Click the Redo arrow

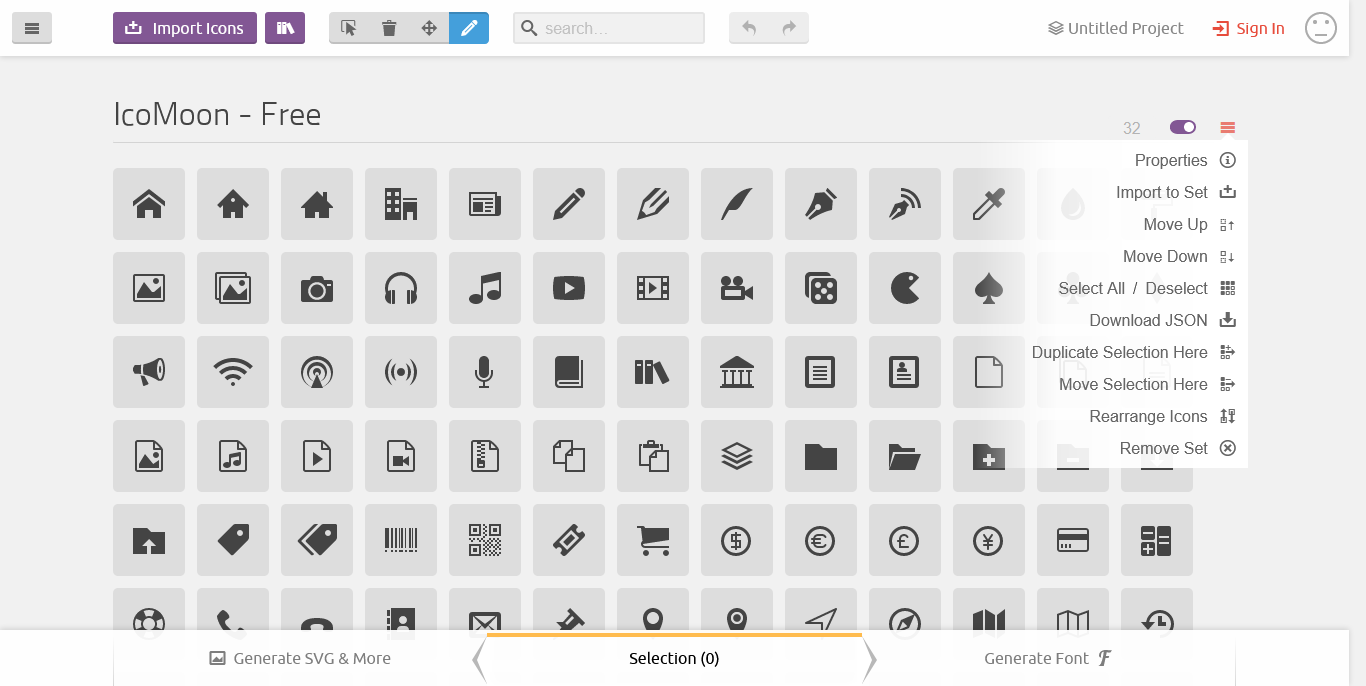point(789,28)
